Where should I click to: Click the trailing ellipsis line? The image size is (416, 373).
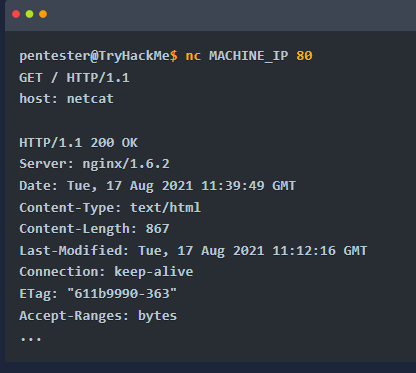click(31, 339)
